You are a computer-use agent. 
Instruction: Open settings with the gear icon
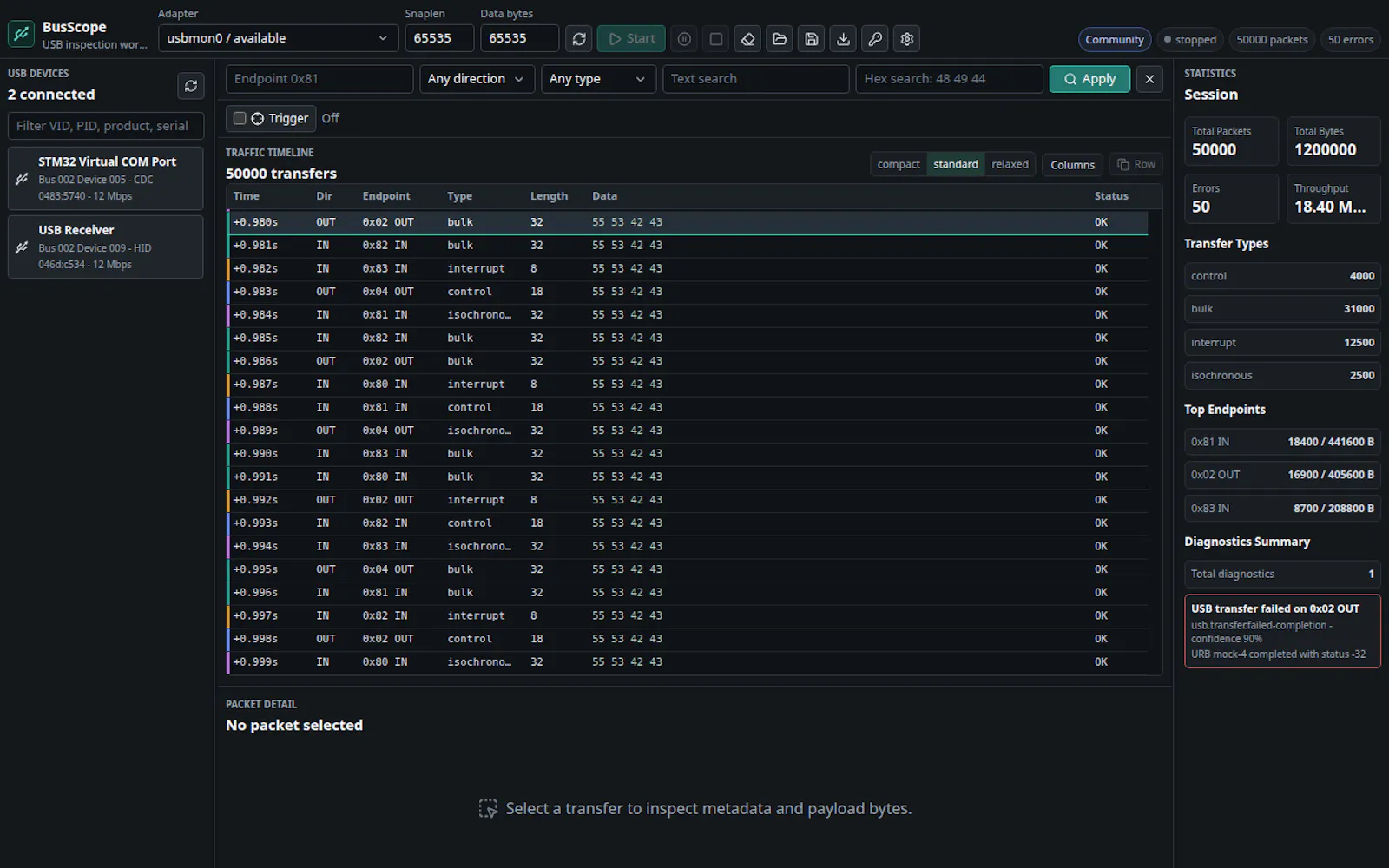point(907,38)
